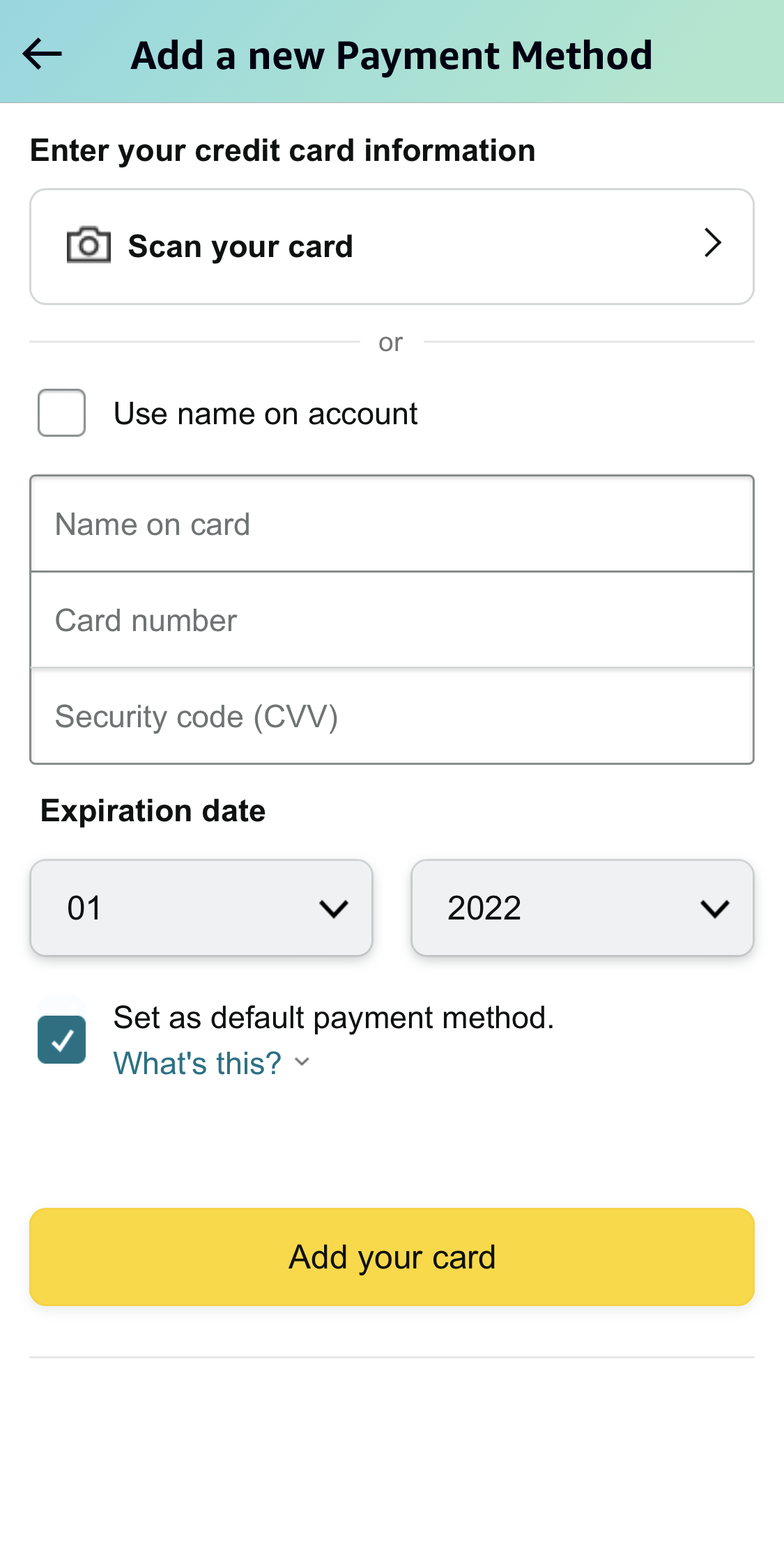Click the Add a new Payment Method title
Image resolution: width=784 pixels, height=1568 pixels.
391,54
